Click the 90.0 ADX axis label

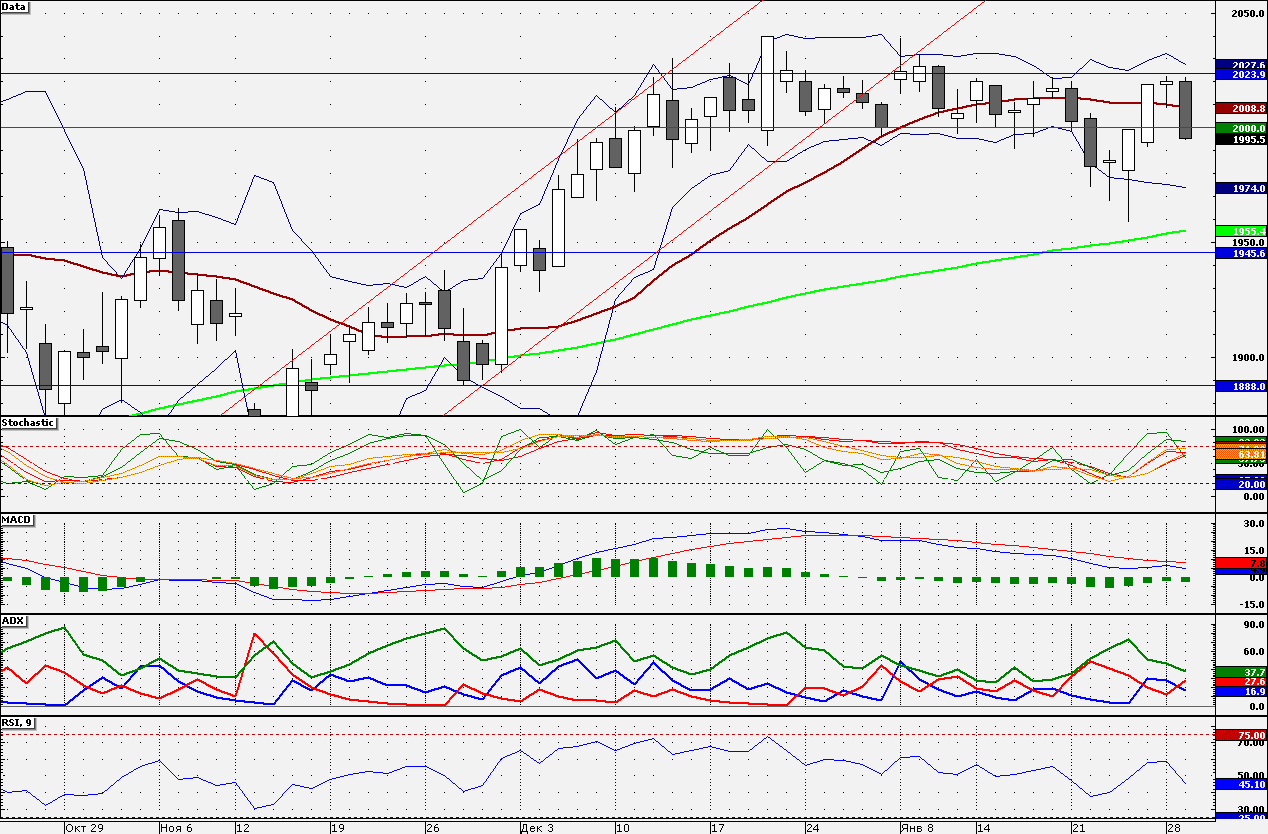pos(1252,625)
